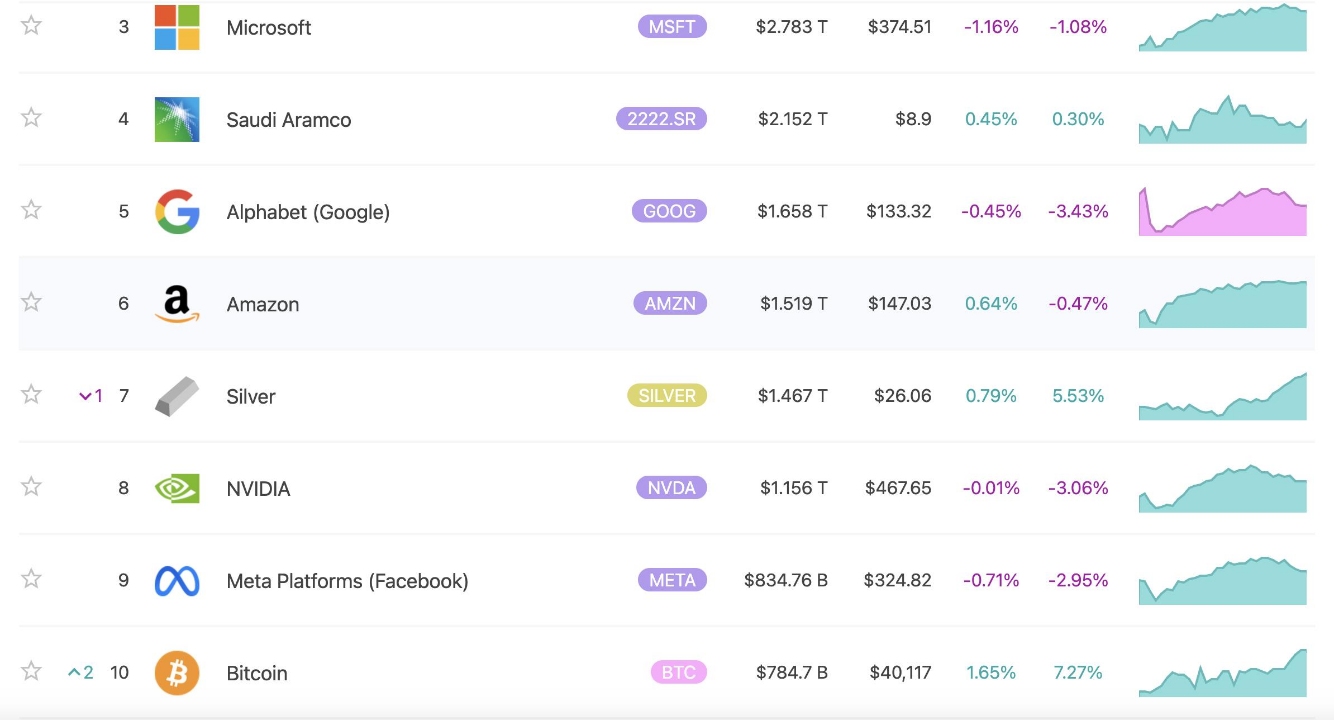Open Meta via its infinity logo
1334x720 pixels.
pyautogui.click(x=176, y=580)
